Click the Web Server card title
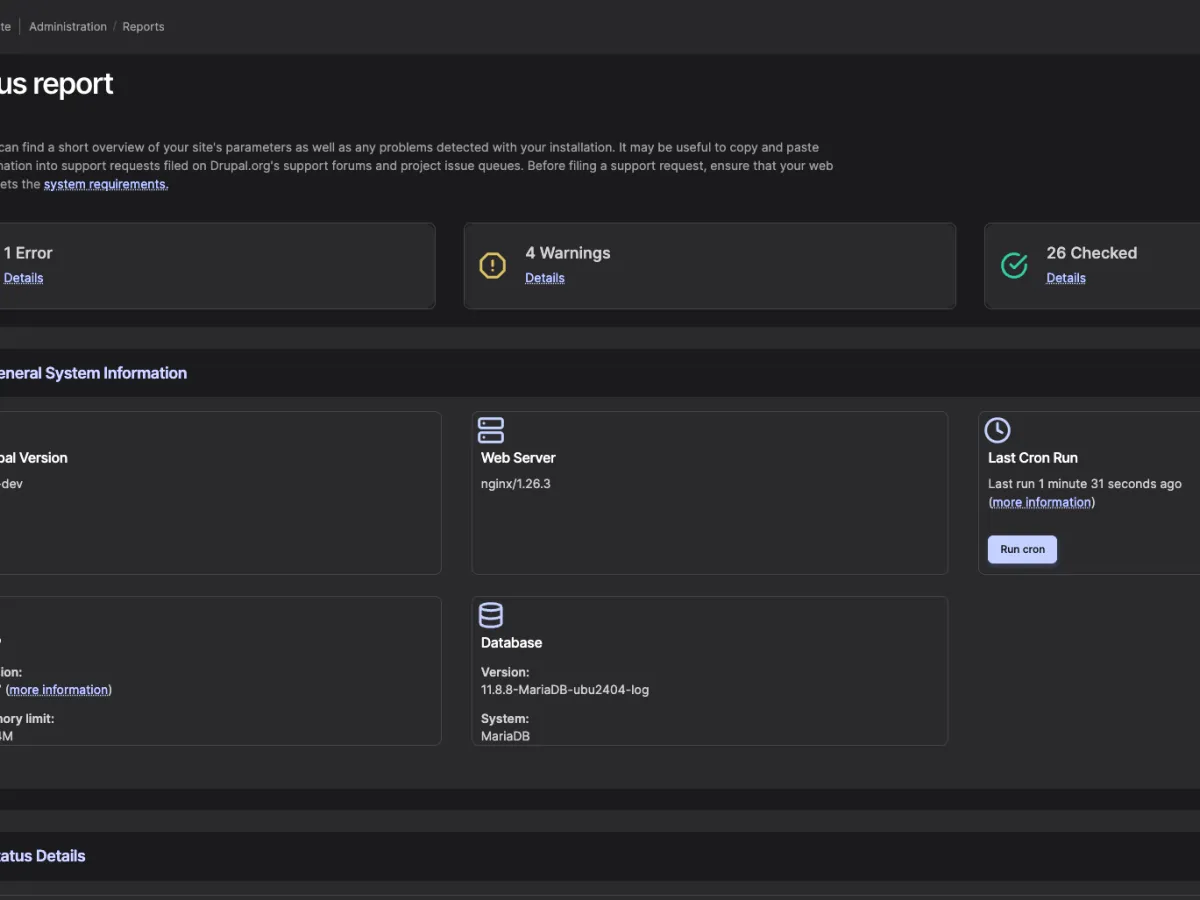The width and height of the screenshot is (1200, 900). [518, 458]
